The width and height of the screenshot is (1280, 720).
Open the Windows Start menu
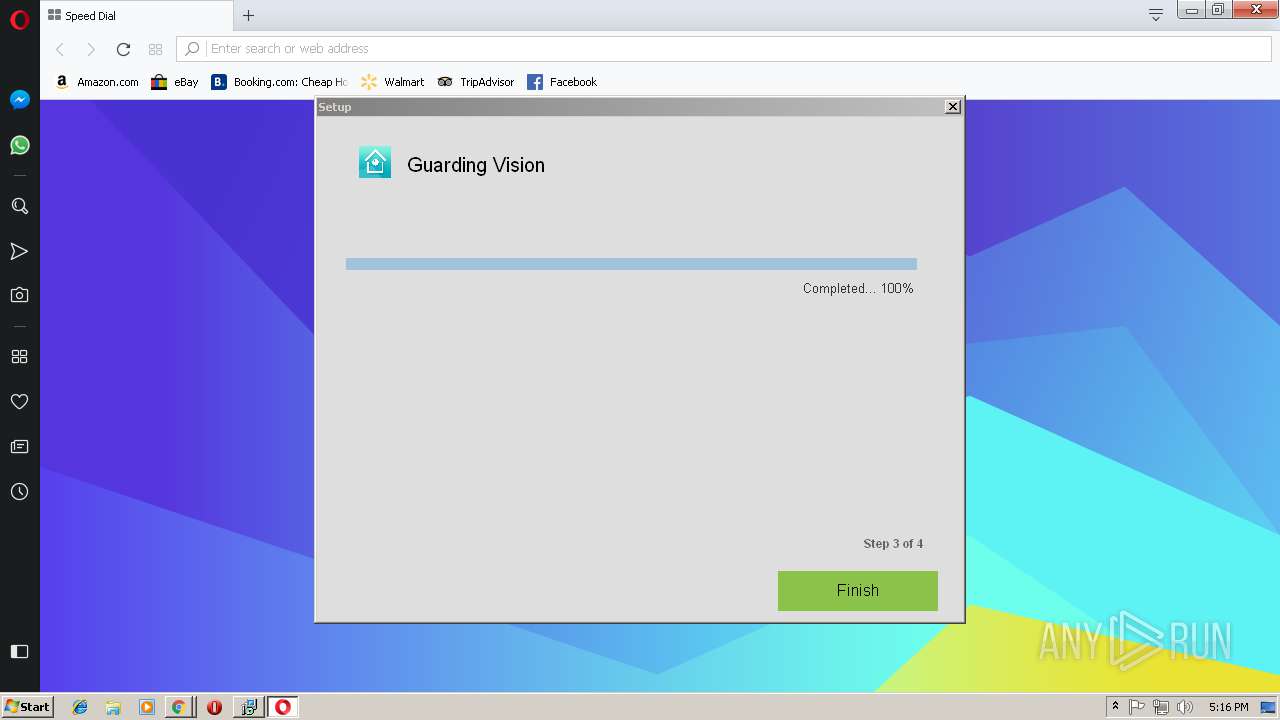[x=27, y=707]
